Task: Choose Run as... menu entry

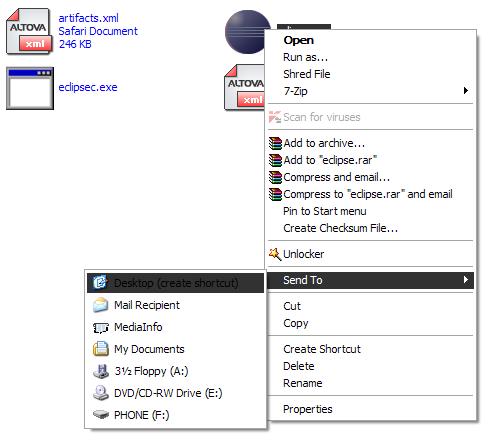Action: point(371,57)
